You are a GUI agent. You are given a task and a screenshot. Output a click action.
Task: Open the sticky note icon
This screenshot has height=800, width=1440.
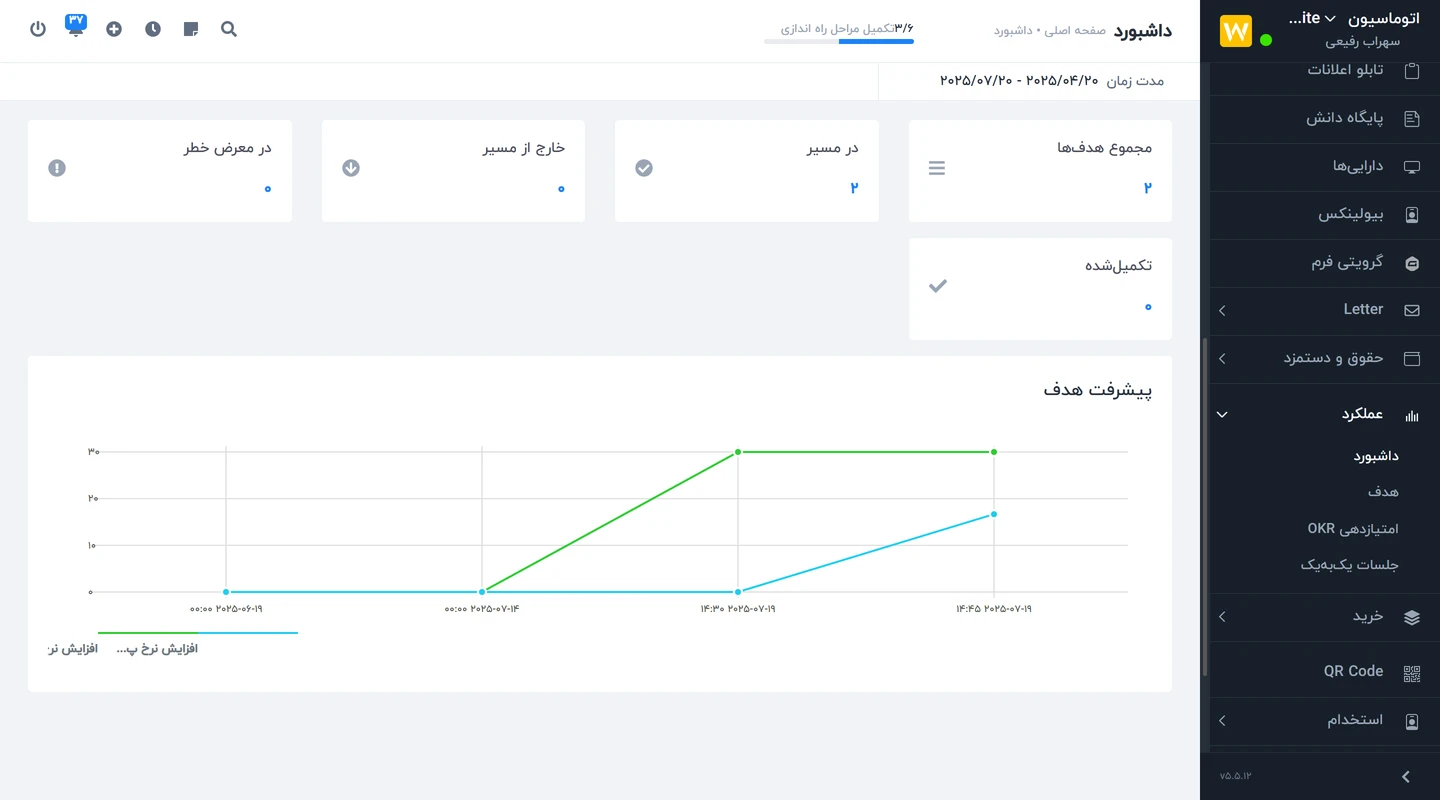191,29
